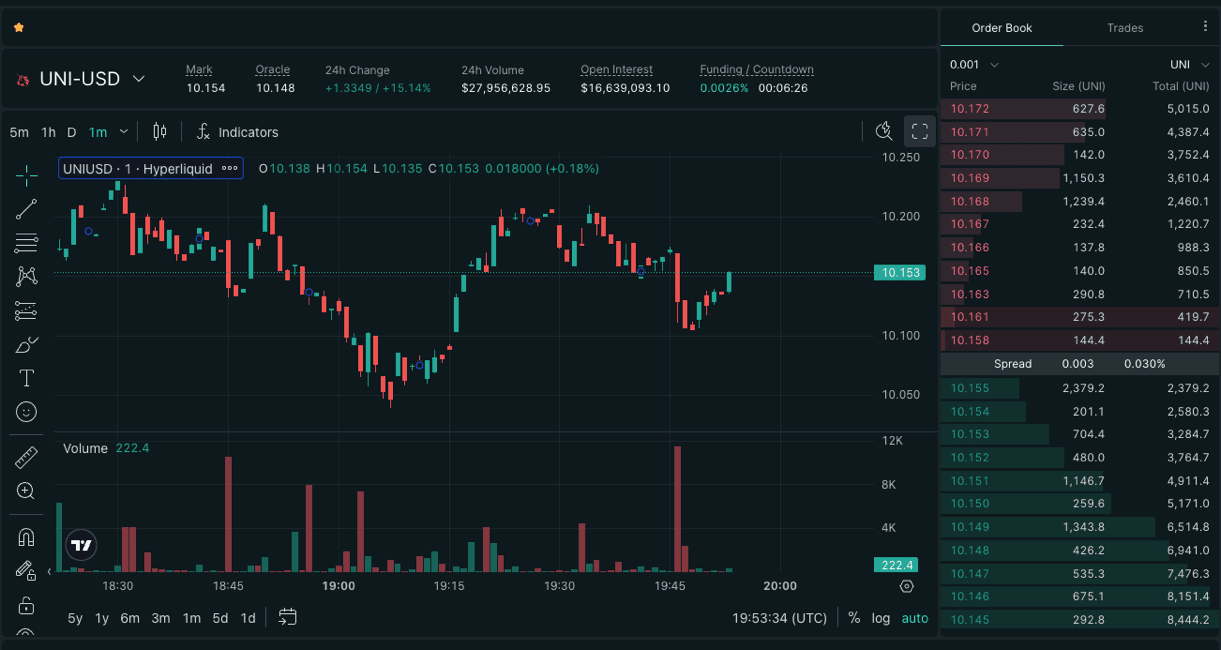Viewport: 1221px width, 650px height.
Task: Open the candlestick chart style menu
Action: tap(160, 132)
